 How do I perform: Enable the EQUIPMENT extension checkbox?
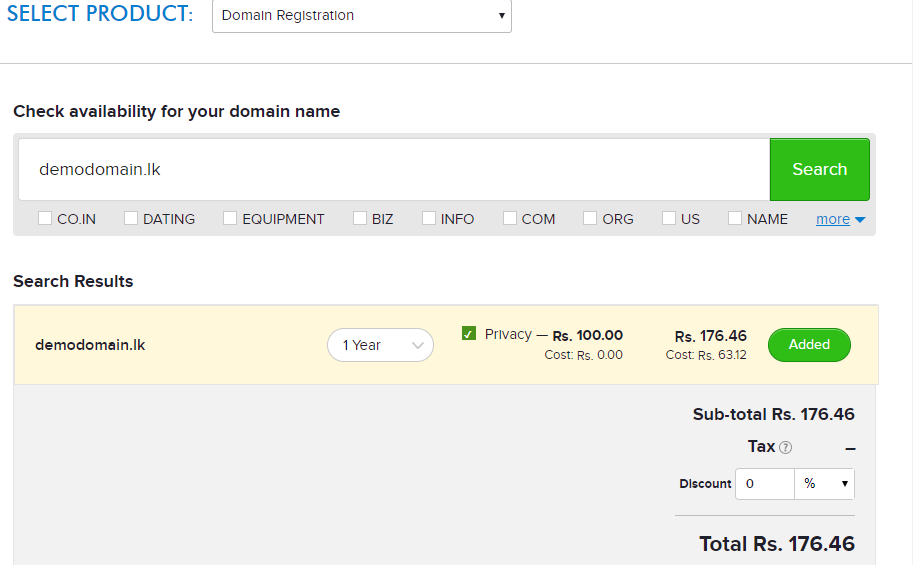click(x=230, y=218)
